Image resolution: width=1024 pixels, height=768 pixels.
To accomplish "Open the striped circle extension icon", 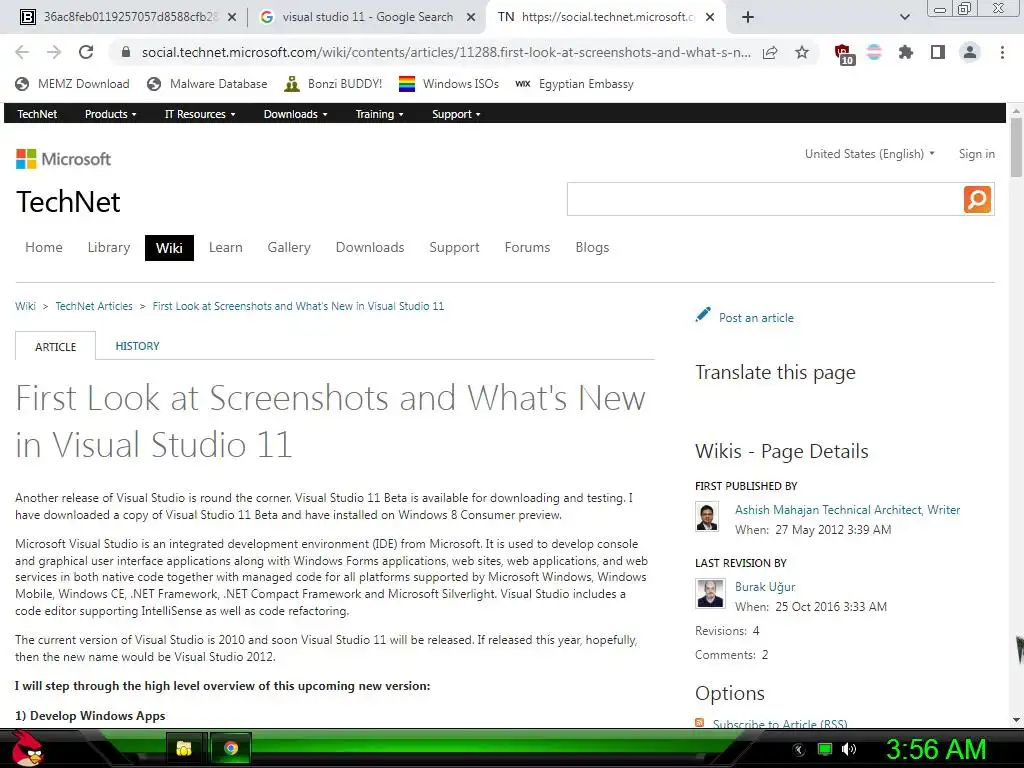I will click(x=874, y=52).
